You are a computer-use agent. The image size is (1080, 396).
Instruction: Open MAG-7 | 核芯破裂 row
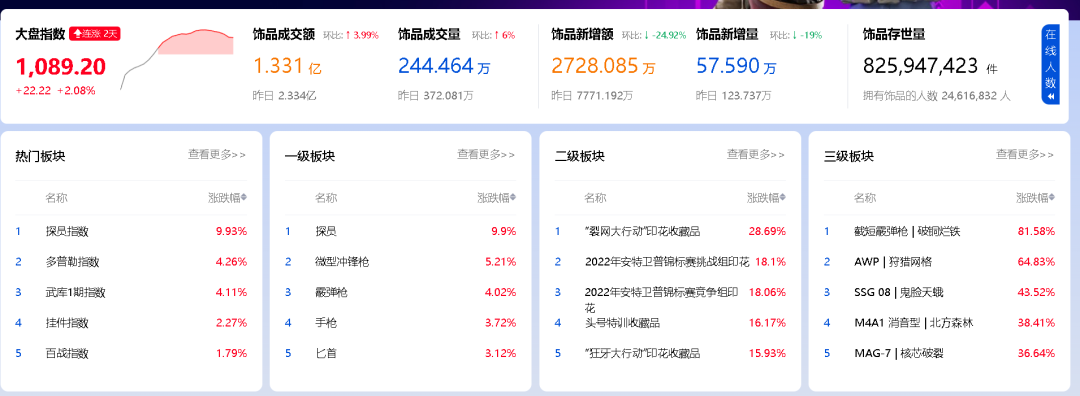939,353
